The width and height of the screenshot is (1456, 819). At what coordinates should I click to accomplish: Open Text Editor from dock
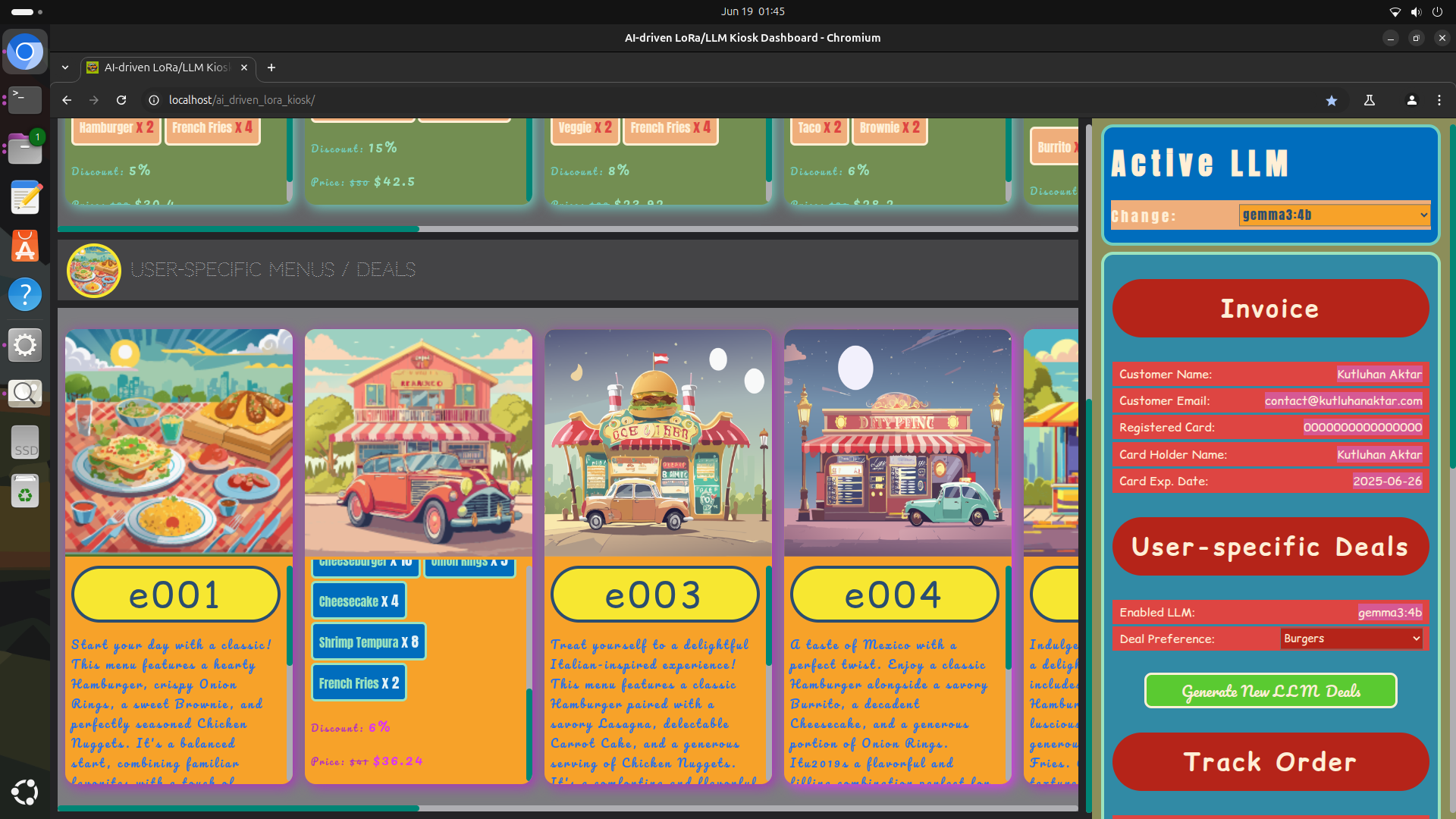coord(25,198)
